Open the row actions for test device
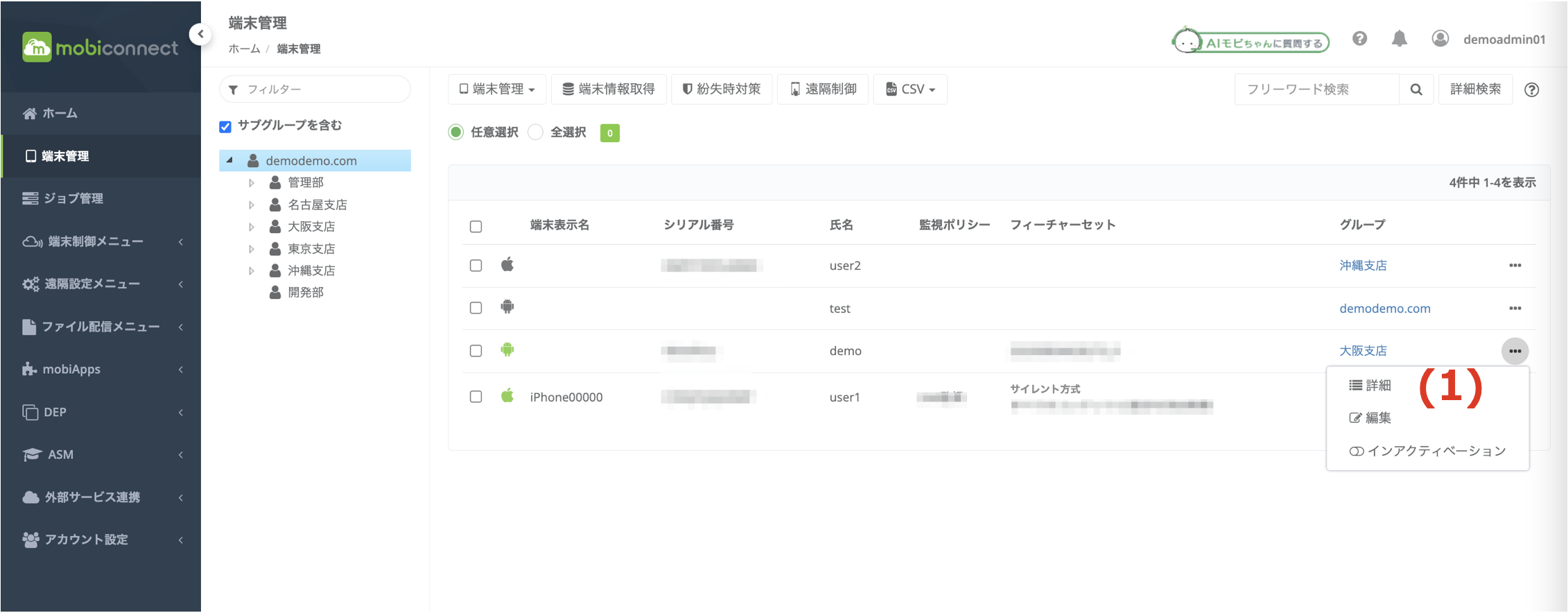 (x=1515, y=309)
